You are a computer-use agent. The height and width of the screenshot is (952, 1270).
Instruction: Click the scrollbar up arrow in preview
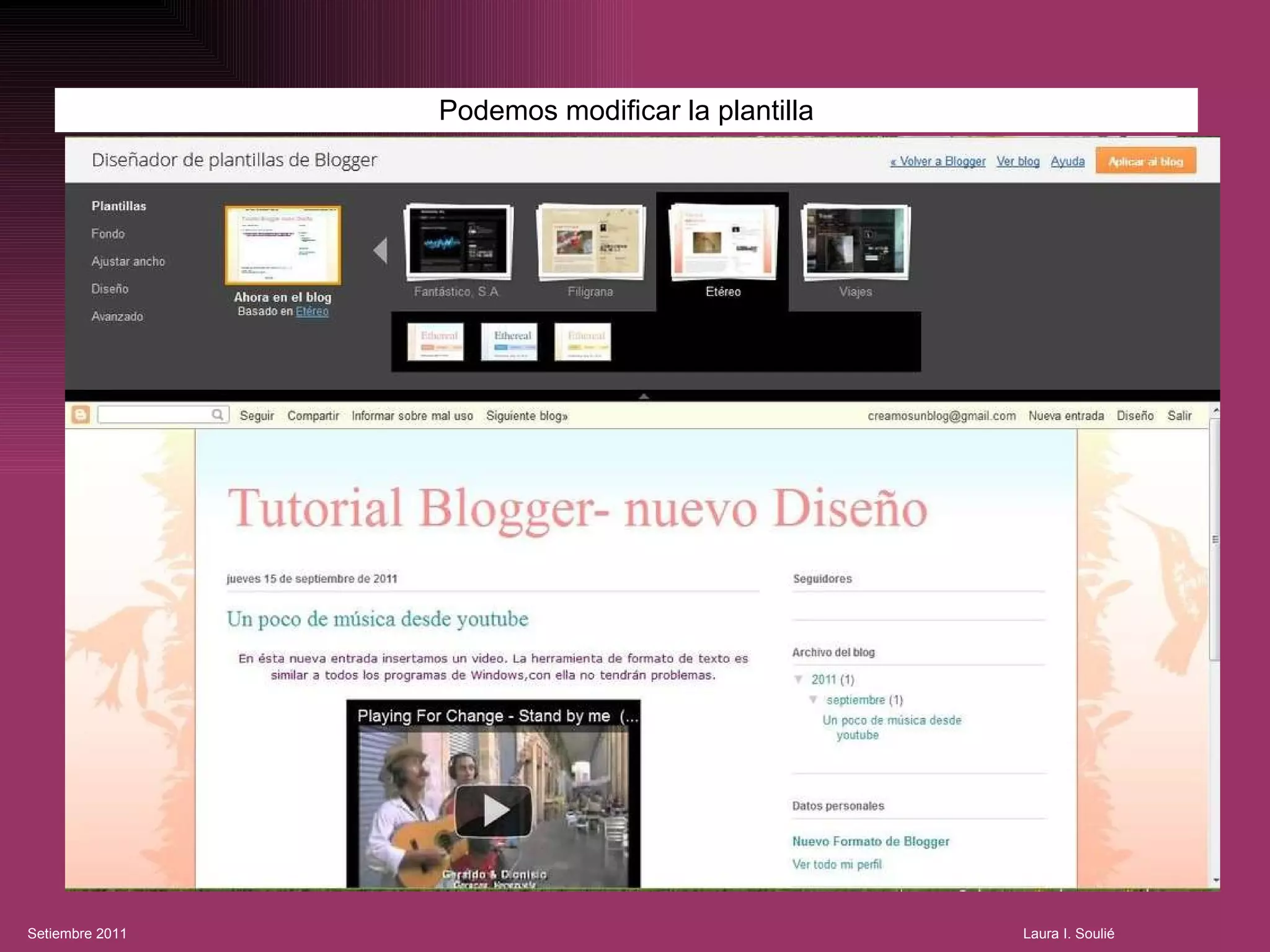coord(1215,410)
